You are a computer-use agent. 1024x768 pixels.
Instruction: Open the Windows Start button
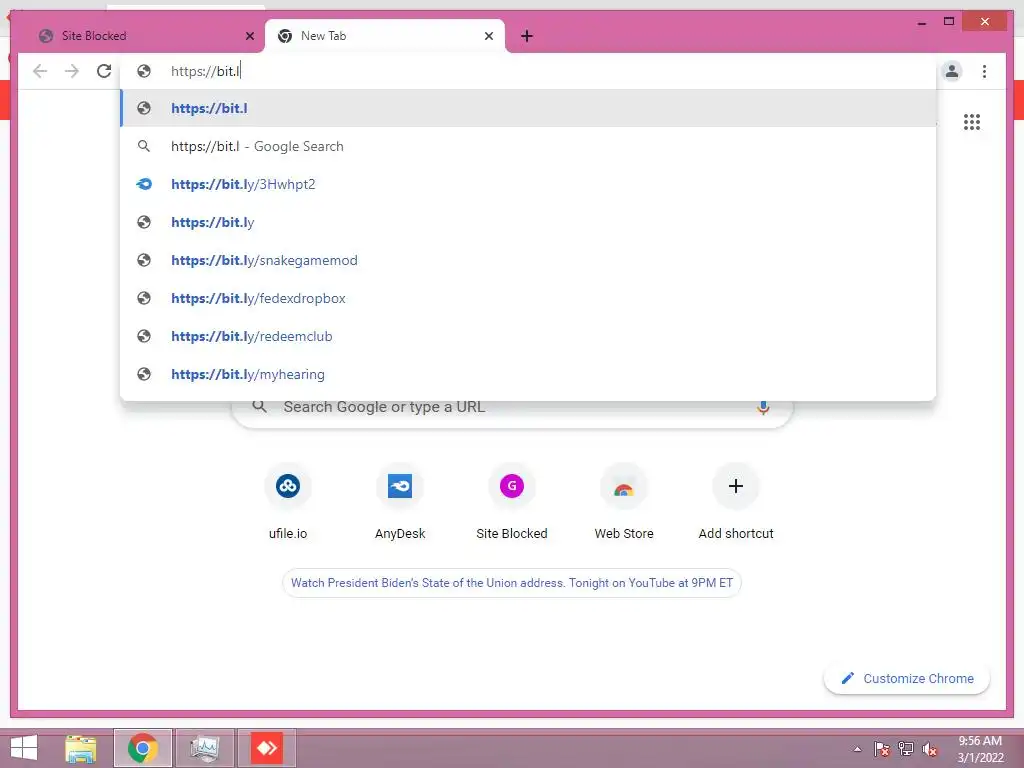pos(24,748)
